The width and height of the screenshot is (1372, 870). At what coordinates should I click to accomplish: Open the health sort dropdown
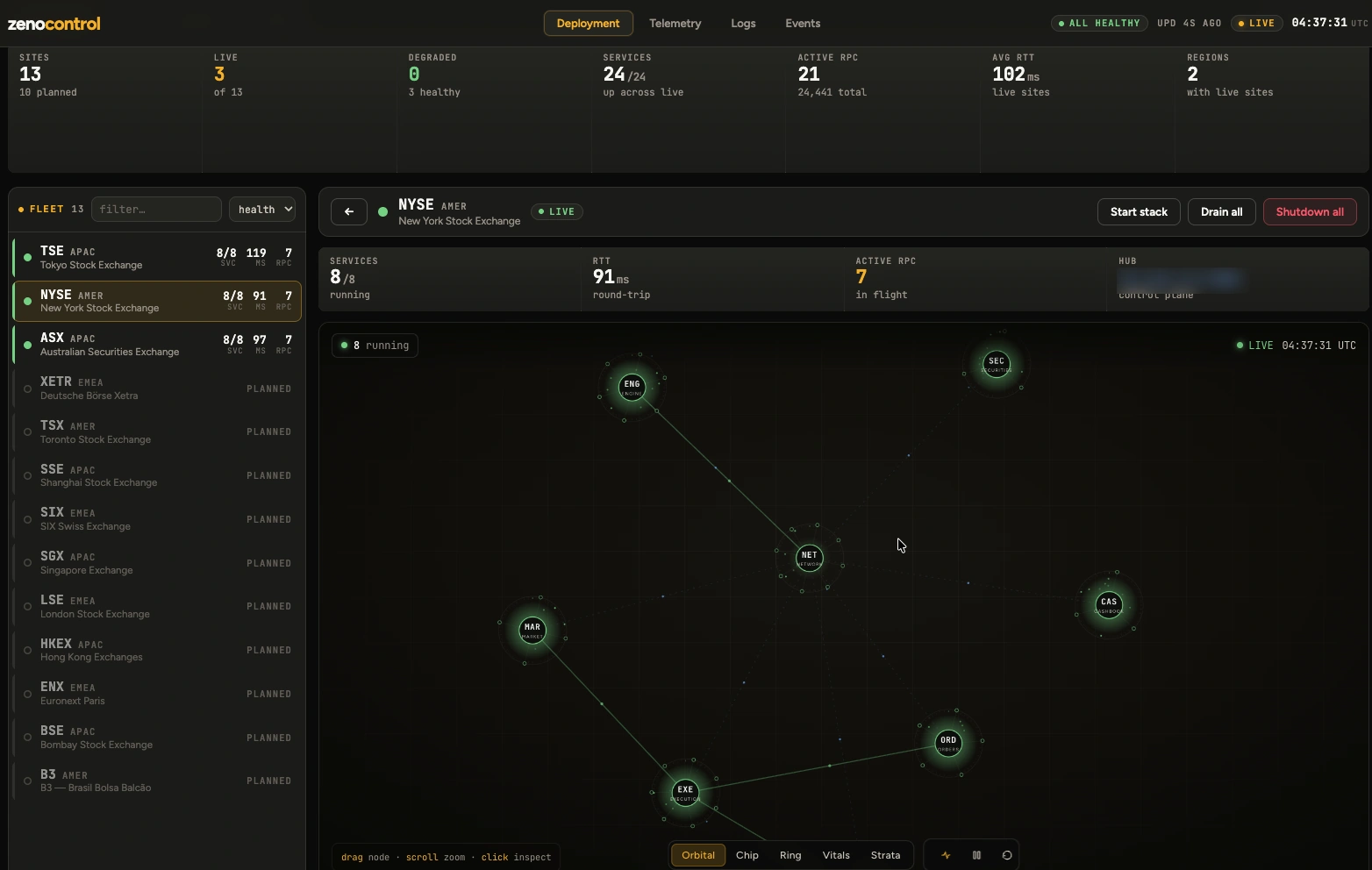[262, 210]
